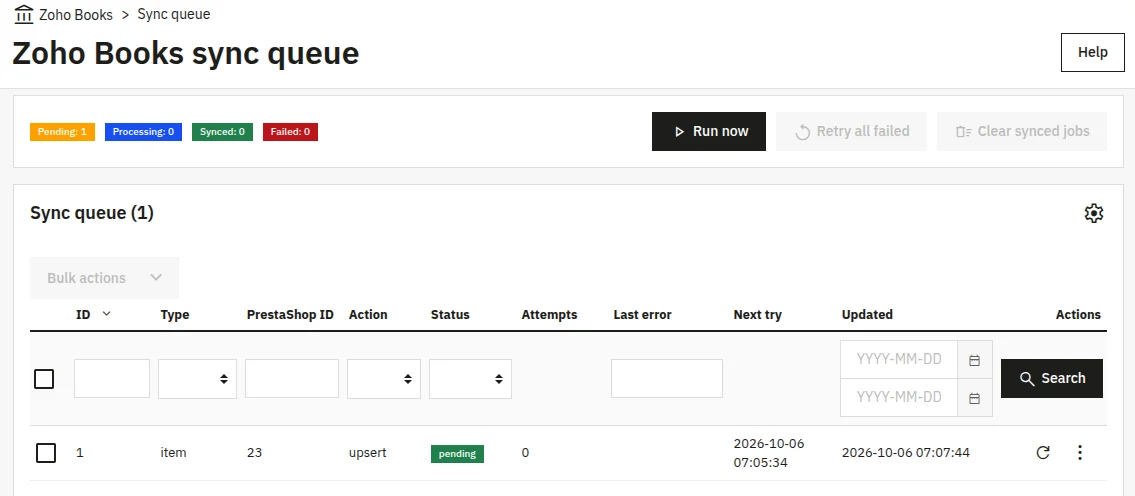Open the Zoho Books breadcrumb link

click(x=76, y=14)
